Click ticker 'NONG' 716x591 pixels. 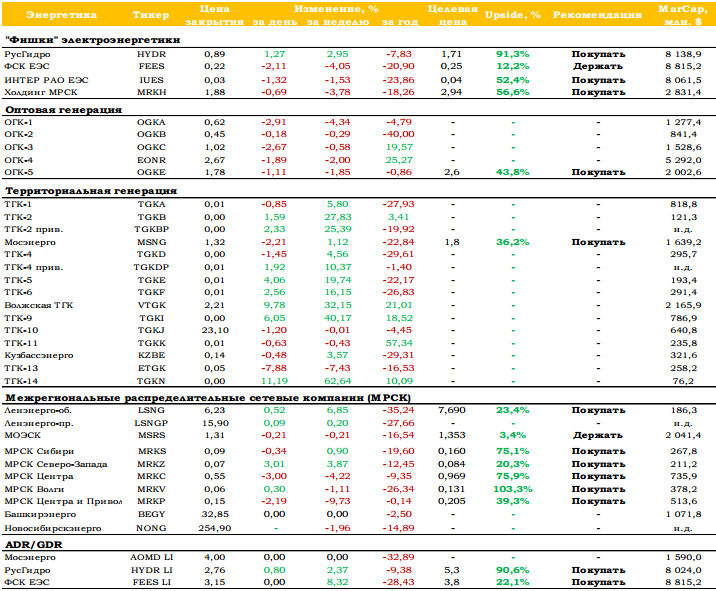click(151, 528)
